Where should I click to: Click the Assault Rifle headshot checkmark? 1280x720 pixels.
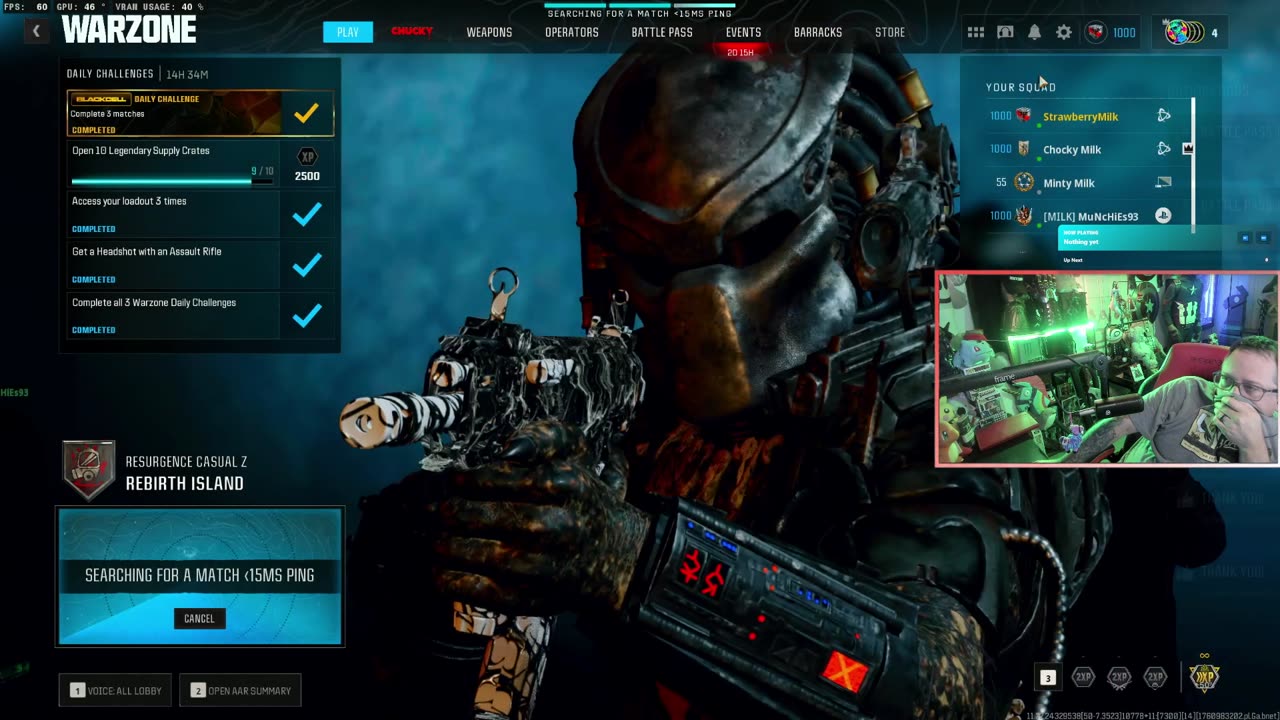click(307, 265)
